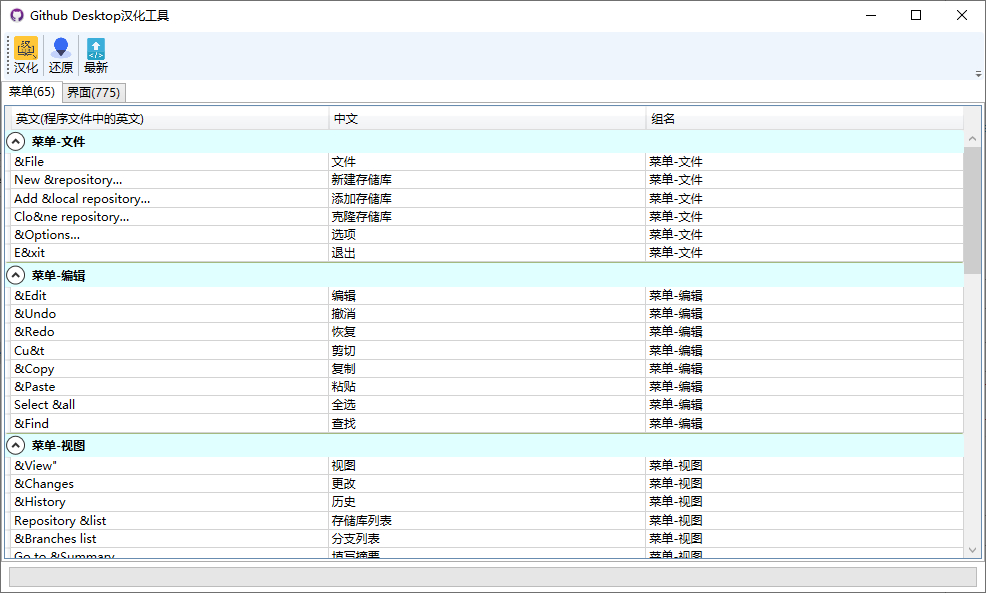Click the 英文 column header
986x593 pixels.
tap(169, 119)
